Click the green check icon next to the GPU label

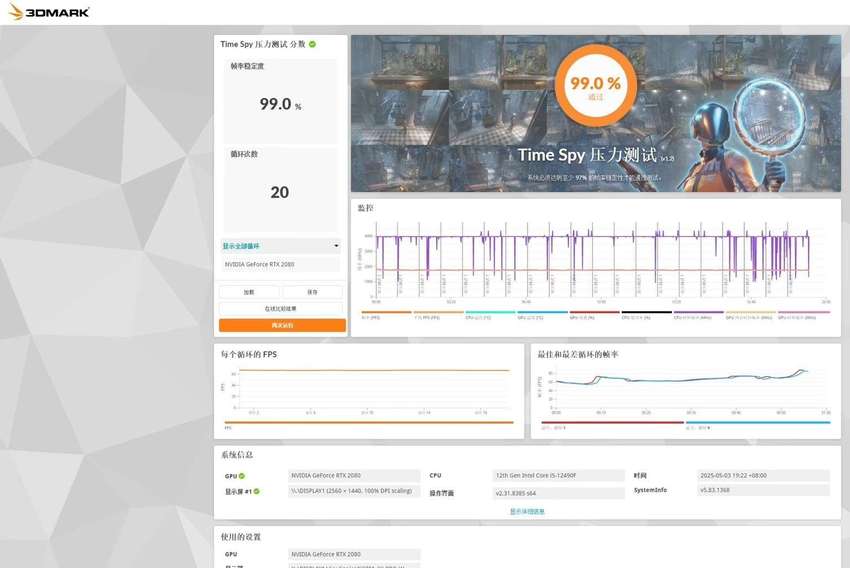(x=242, y=476)
